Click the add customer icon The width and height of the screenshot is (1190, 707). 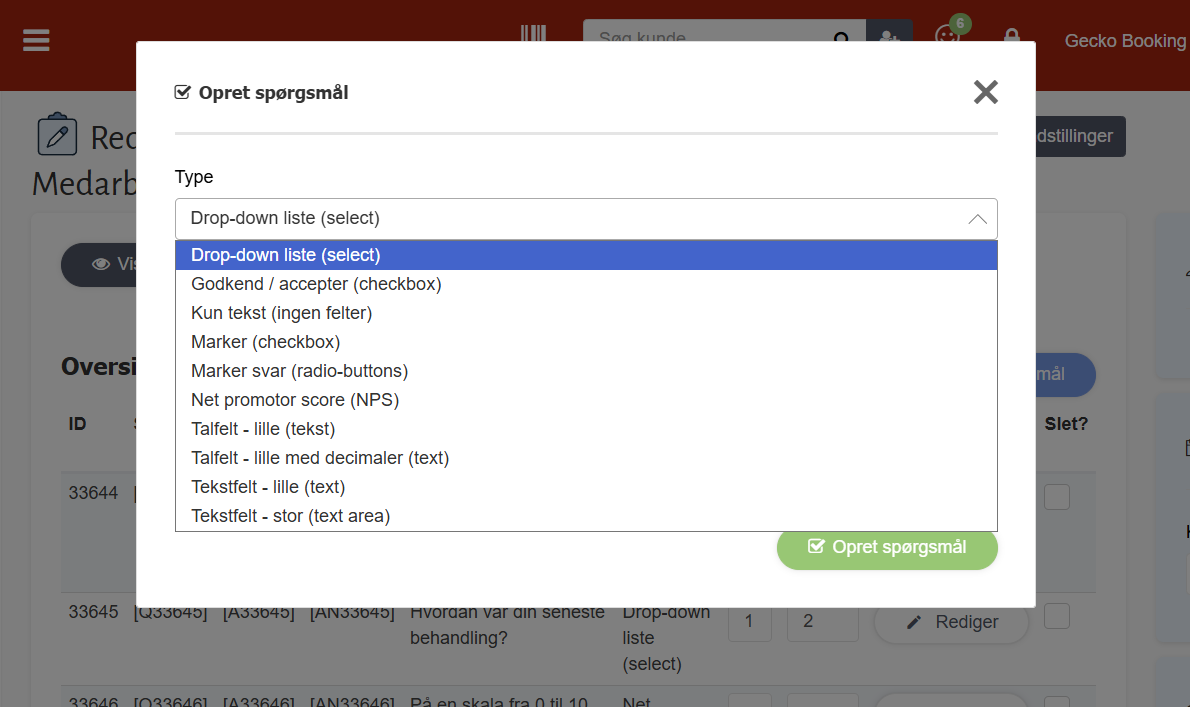(889, 37)
